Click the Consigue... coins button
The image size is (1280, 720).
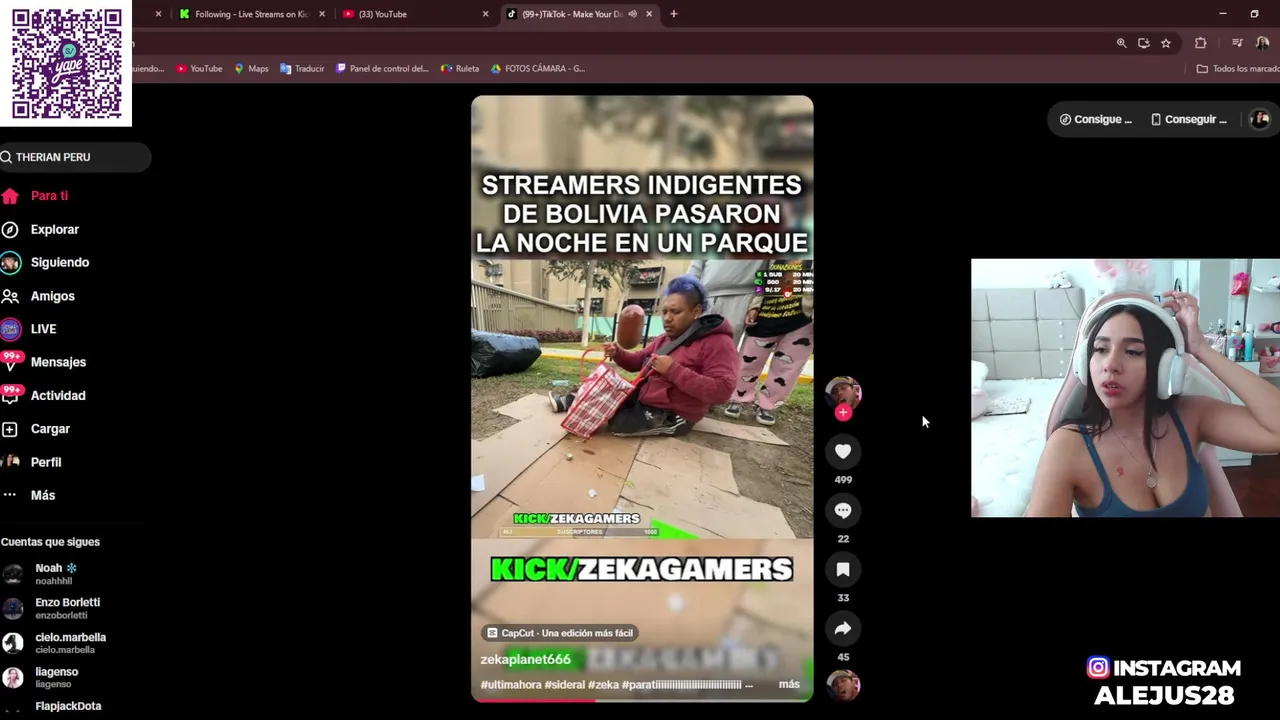[x=1096, y=119]
